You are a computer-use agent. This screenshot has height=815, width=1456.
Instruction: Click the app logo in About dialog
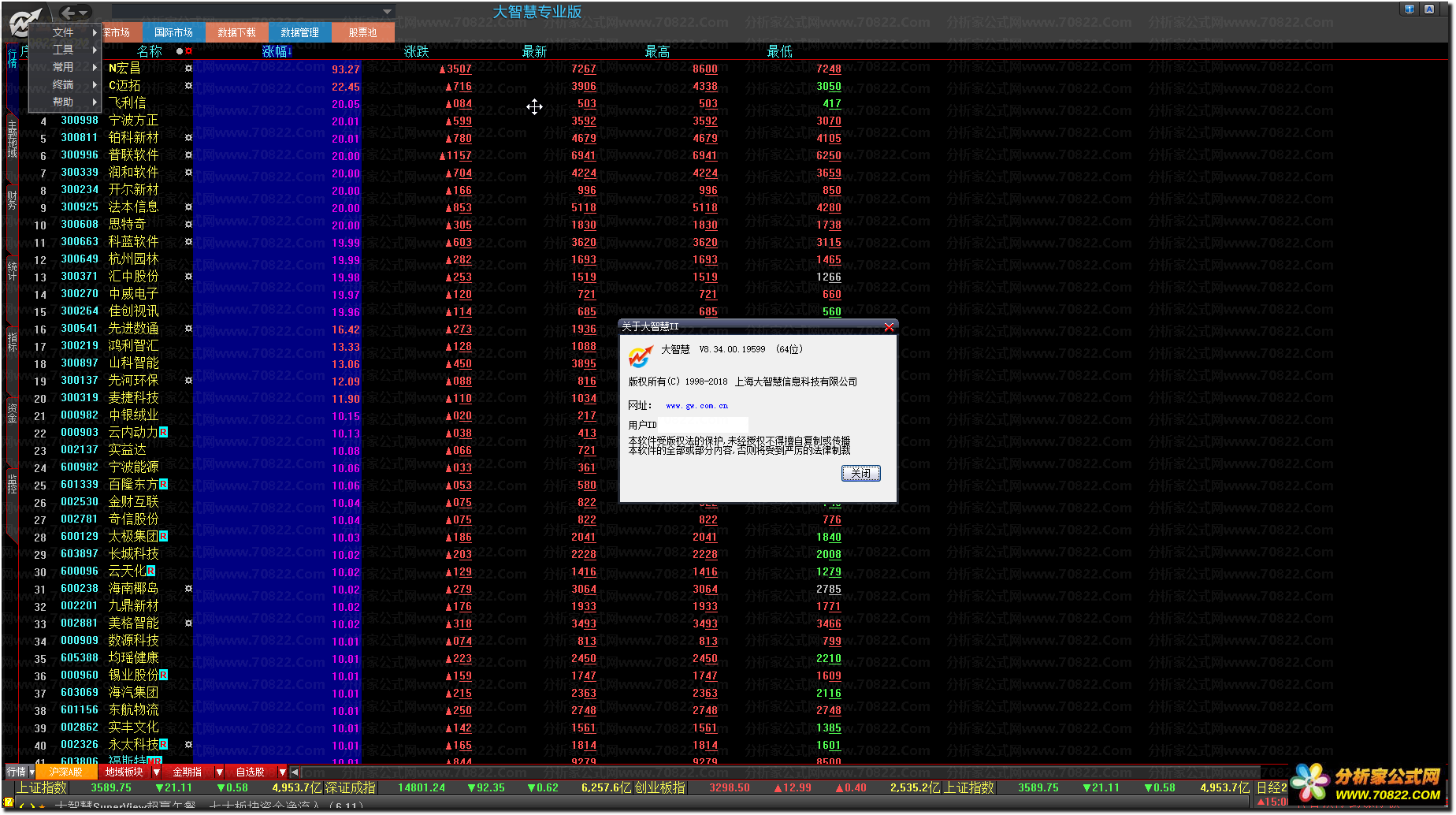click(x=640, y=356)
